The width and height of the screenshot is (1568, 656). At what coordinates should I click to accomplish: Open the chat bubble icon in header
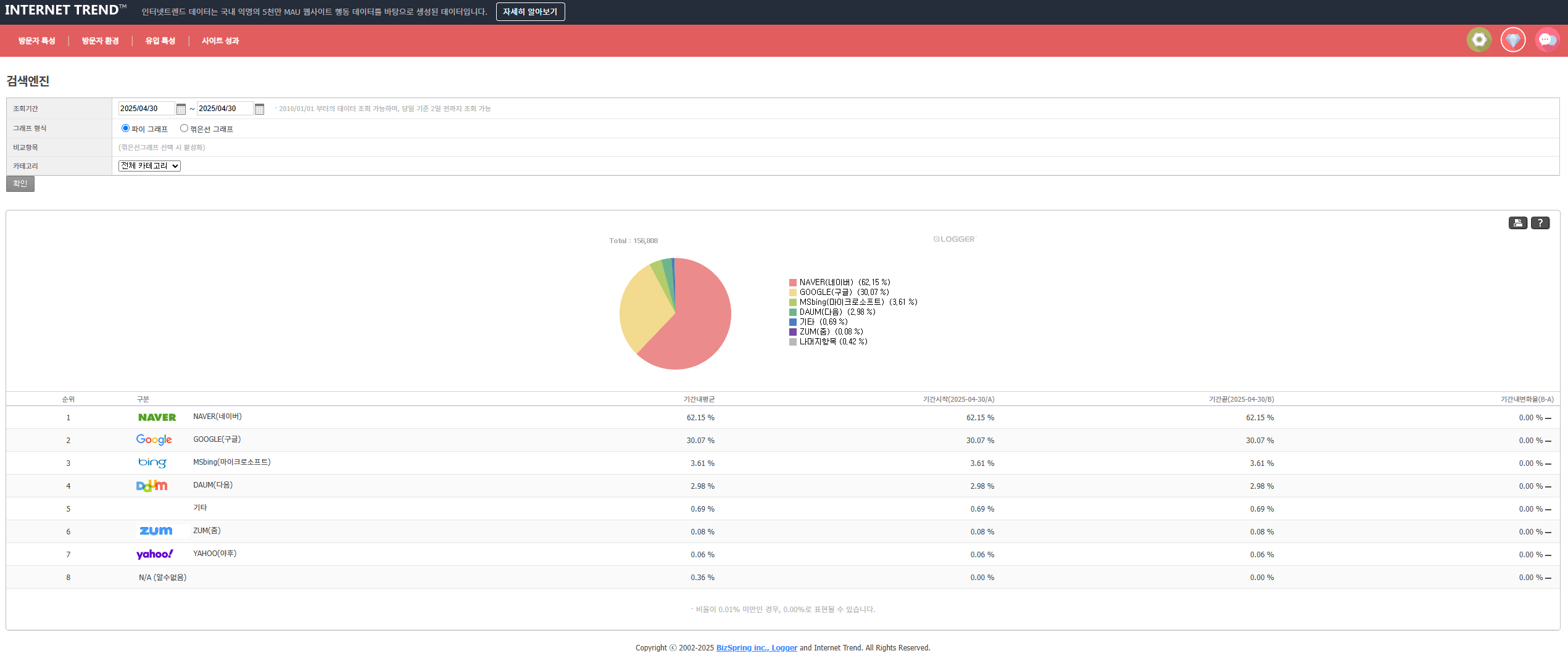pos(1546,40)
